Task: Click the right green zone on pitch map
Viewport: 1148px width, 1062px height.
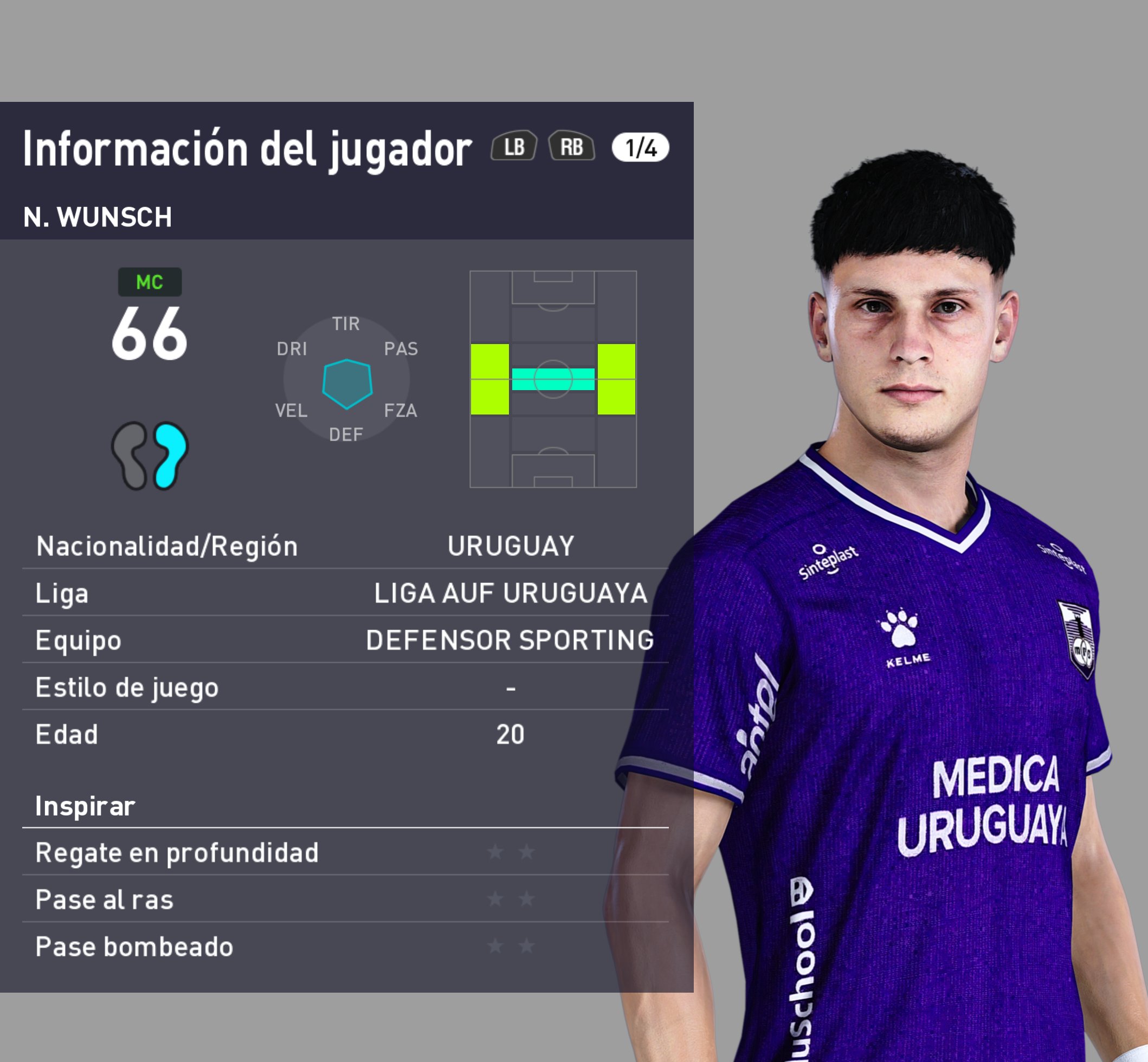Action: click(x=616, y=379)
